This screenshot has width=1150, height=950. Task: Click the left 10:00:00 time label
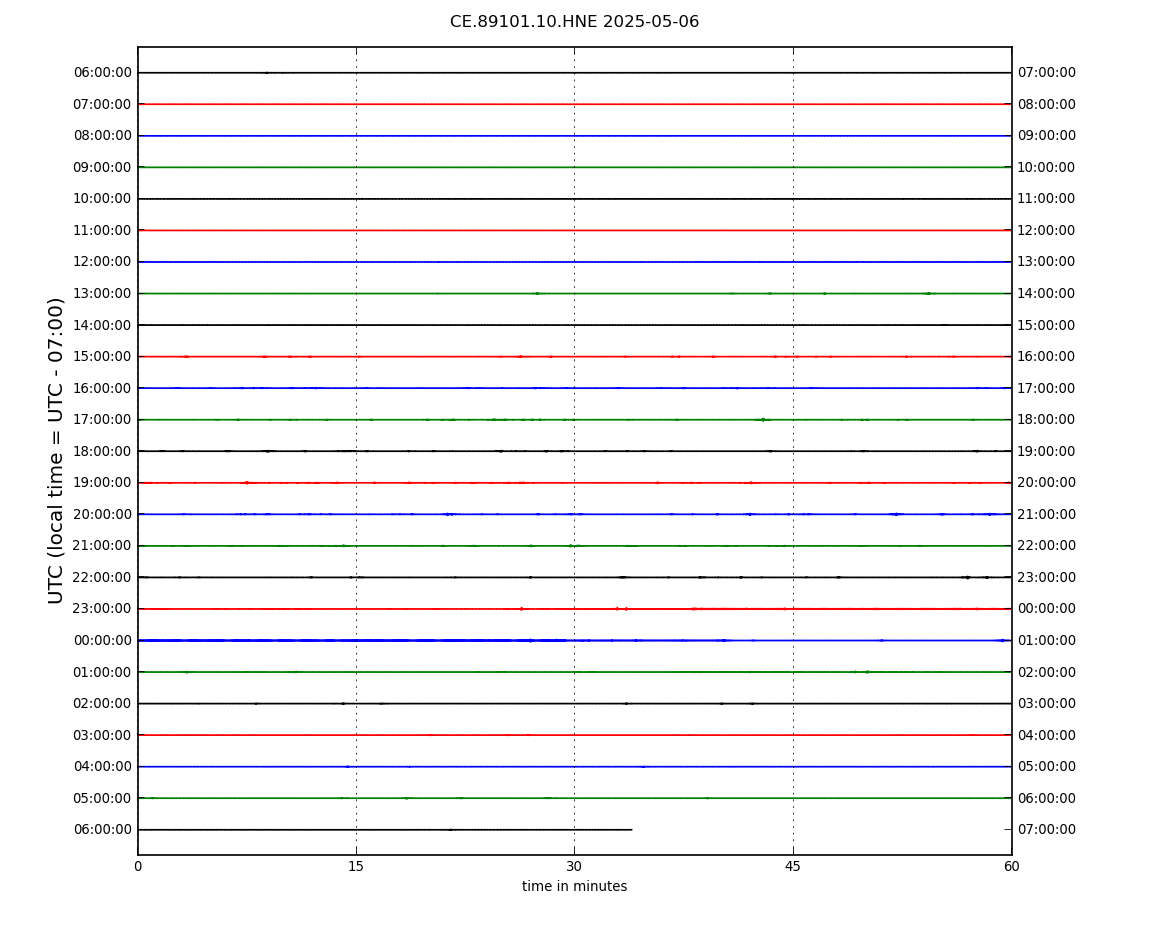102,199
